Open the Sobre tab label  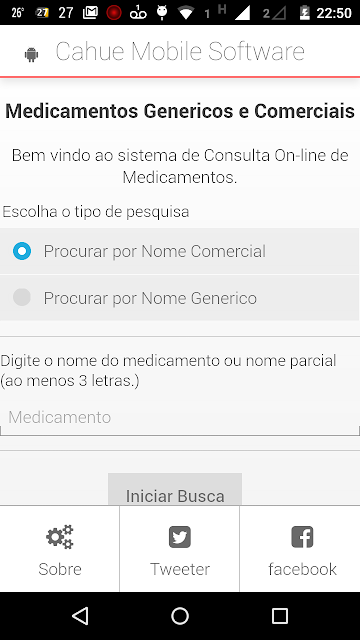pos(60,569)
